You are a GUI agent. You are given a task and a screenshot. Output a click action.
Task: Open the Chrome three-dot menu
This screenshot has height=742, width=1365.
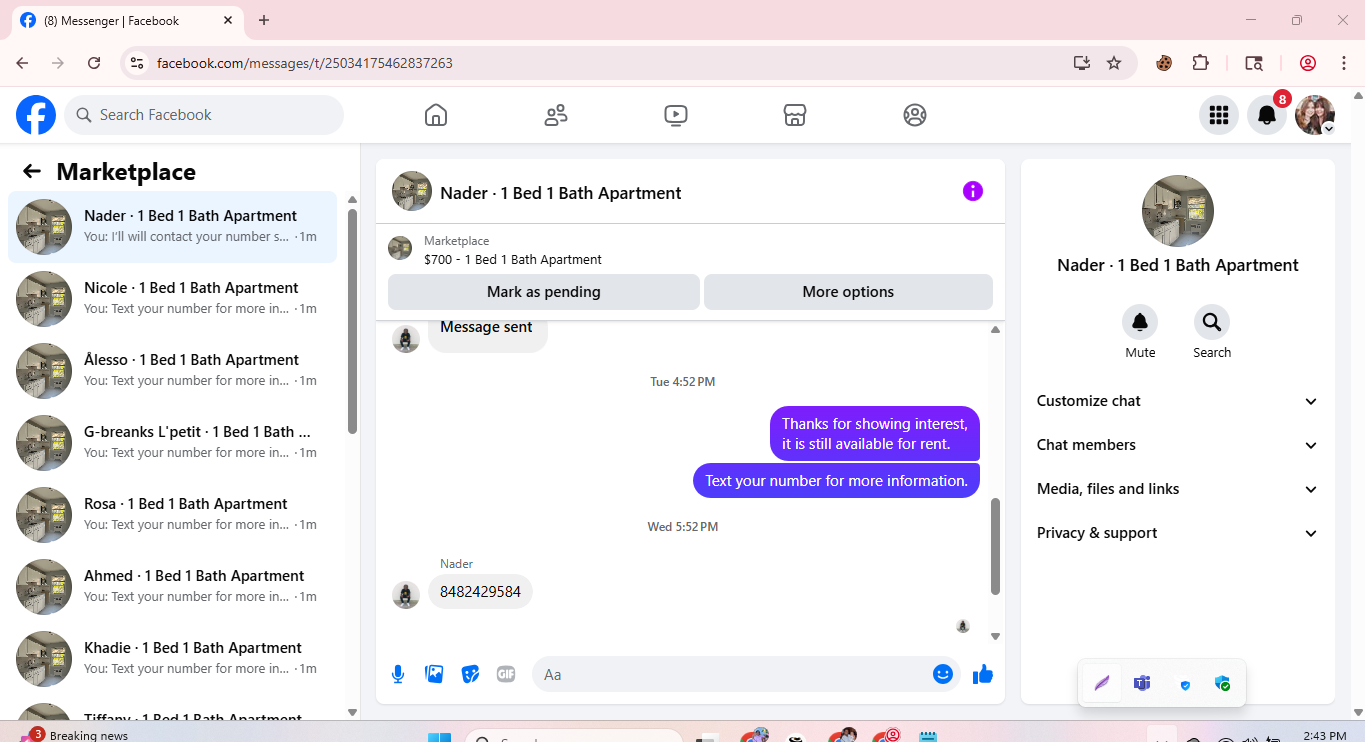[x=1344, y=63]
